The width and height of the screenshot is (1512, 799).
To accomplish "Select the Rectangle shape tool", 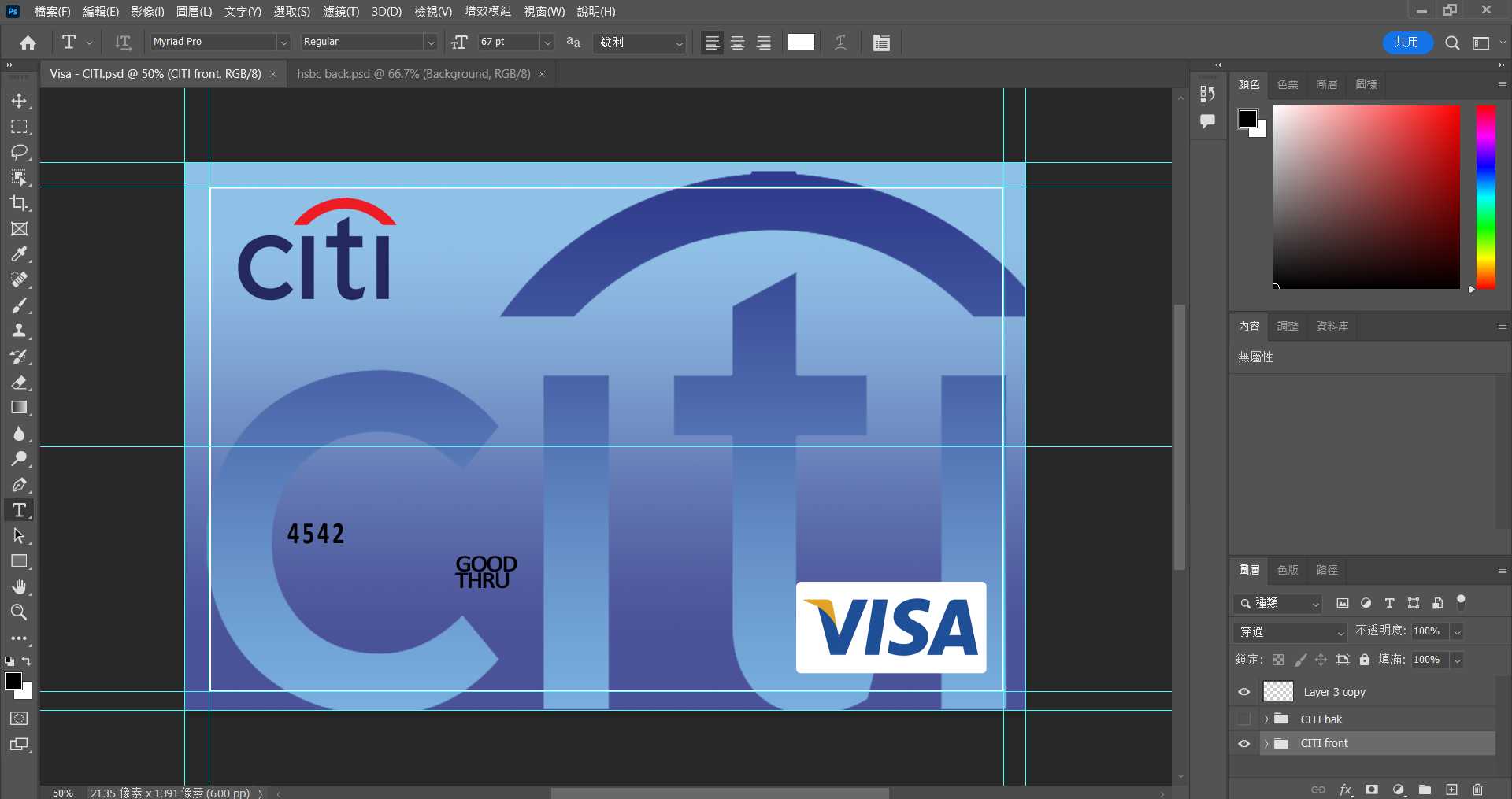I will coord(19,561).
